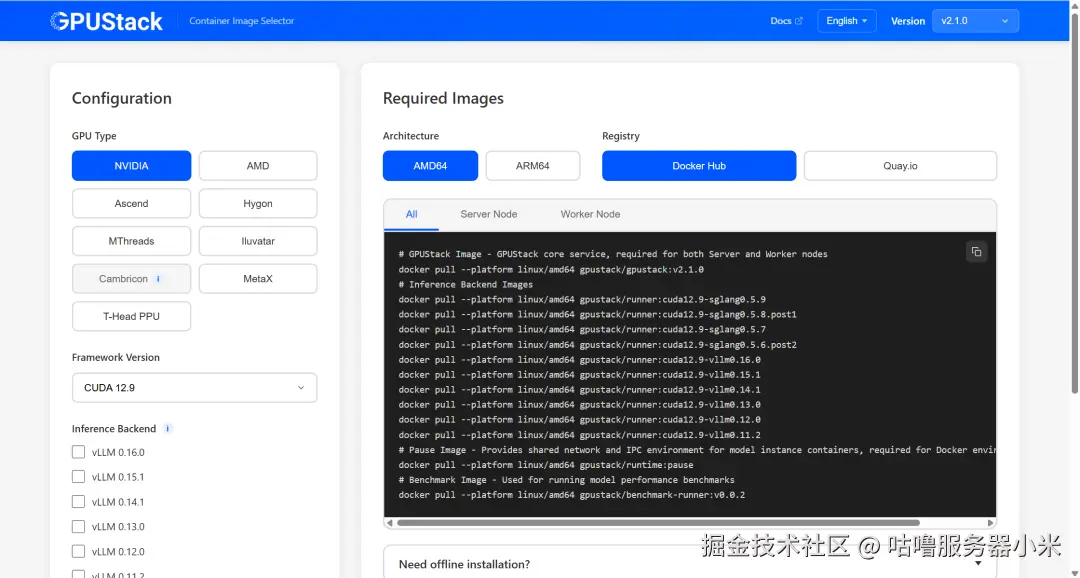
Task: Expand the Need offline installation section
Action: [689, 564]
